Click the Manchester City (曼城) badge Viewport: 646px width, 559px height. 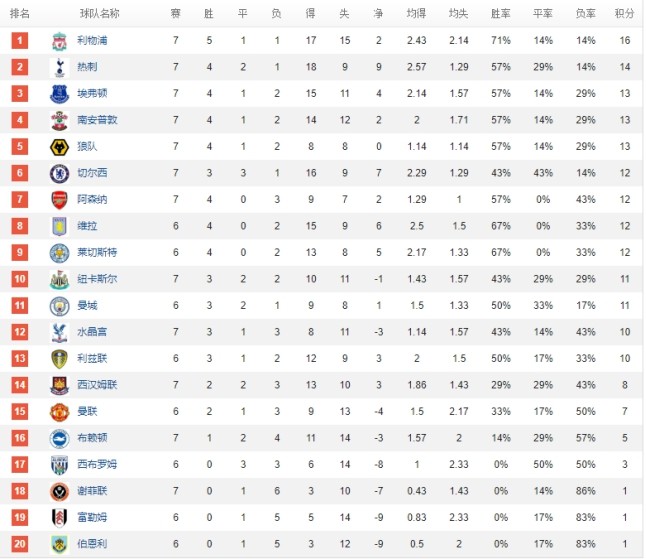[59, 305]
